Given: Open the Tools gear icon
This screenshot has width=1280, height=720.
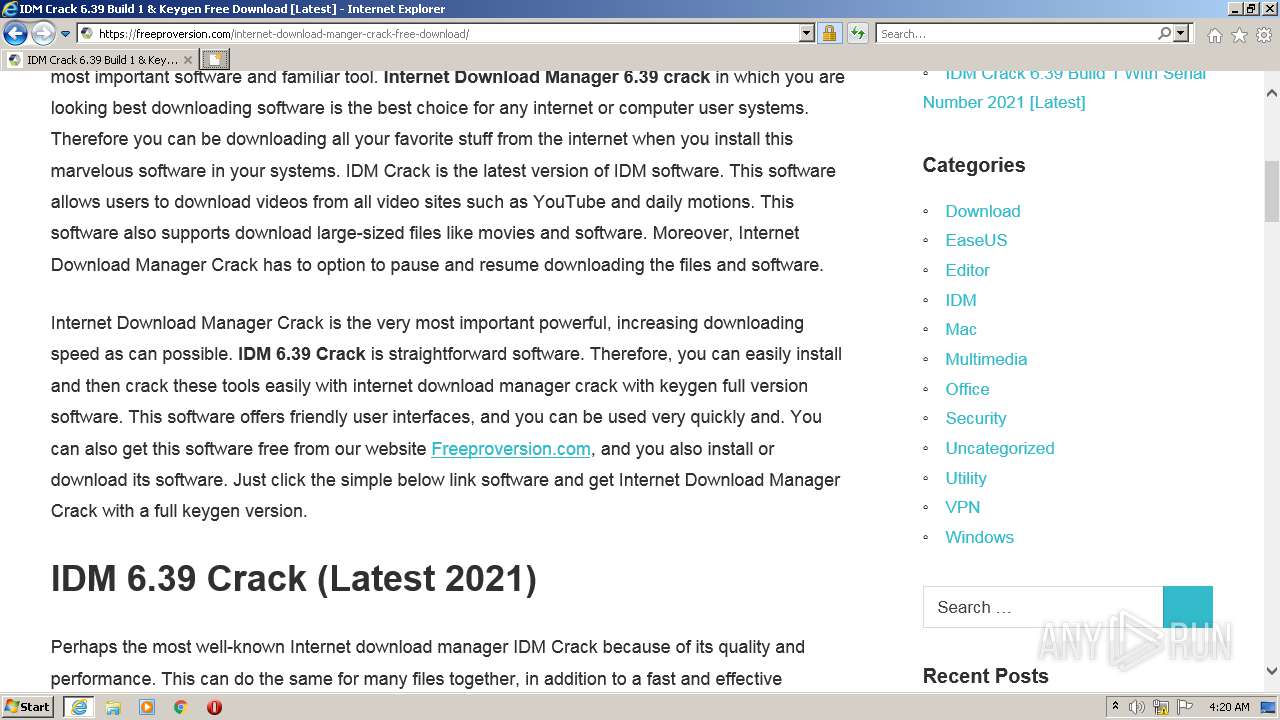Looking at the screenshot, I should click(x=1264, y=35).
